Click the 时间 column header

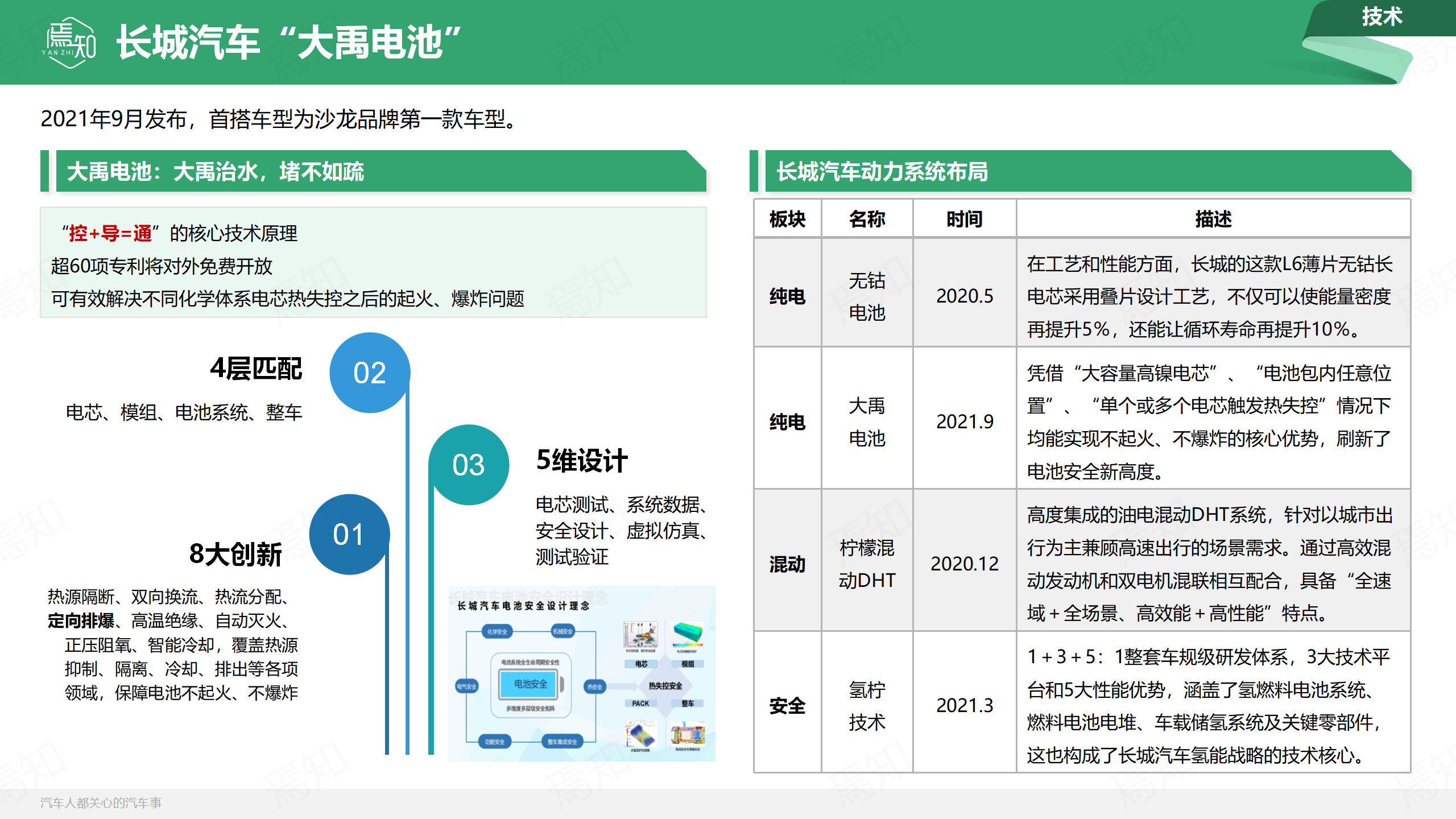point(965,219)
